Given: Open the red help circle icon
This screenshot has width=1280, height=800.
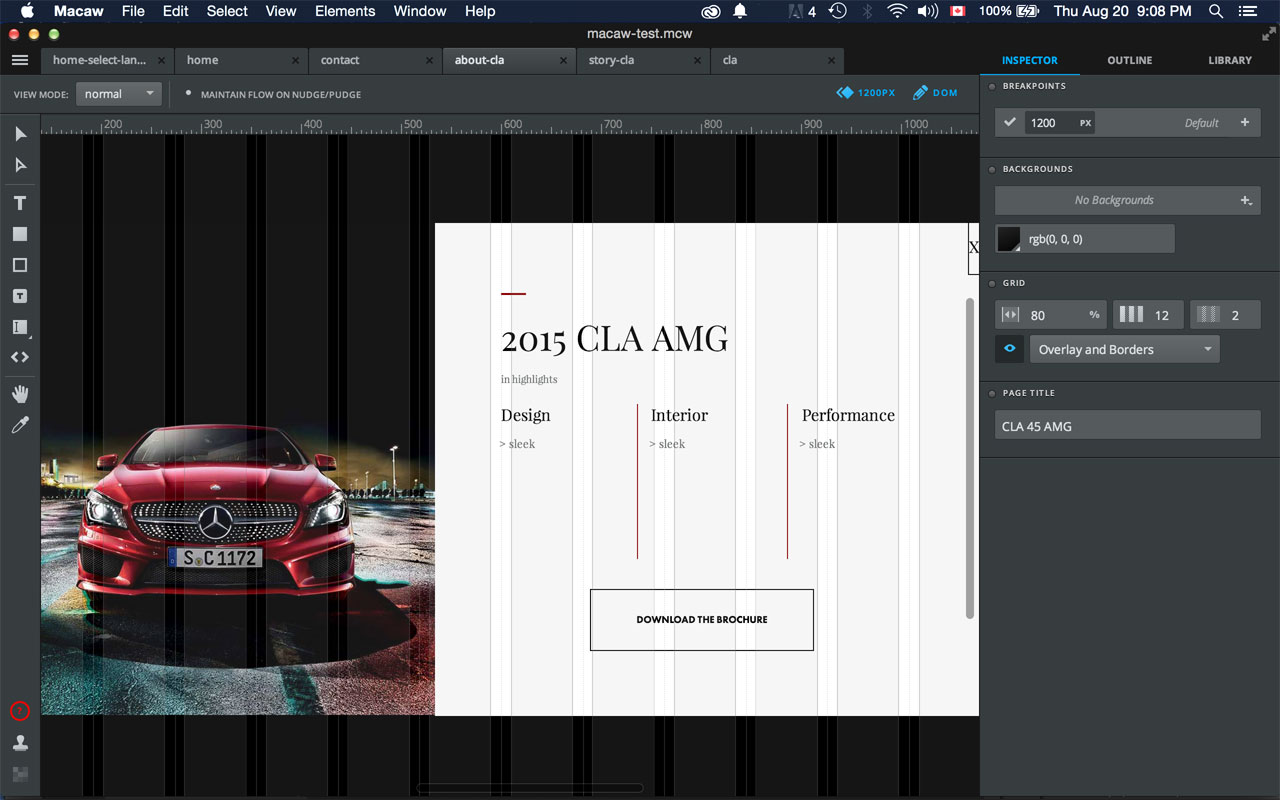Looking at the screenshot, I should coord(20,711).
